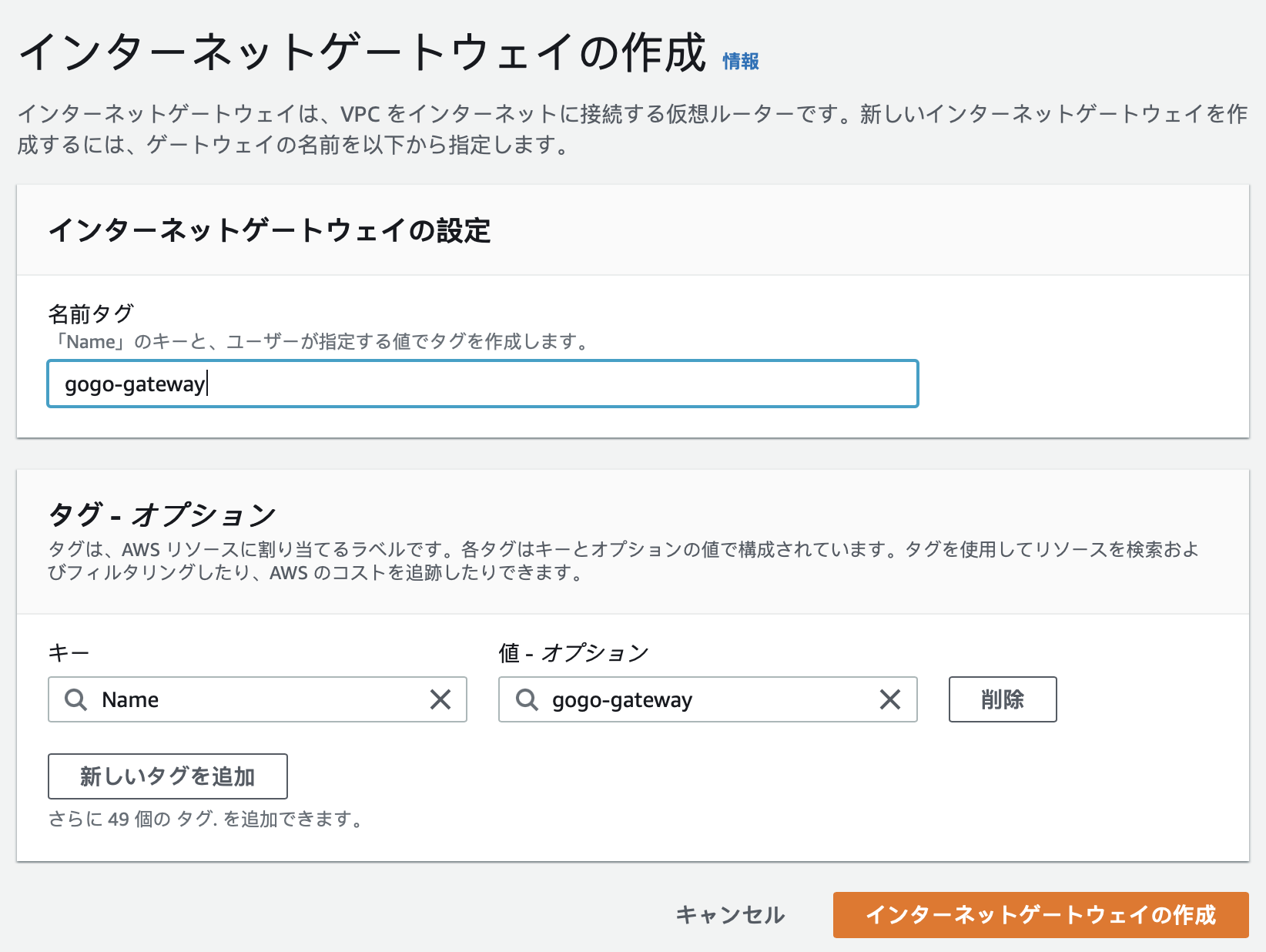Clear the gogo-gateway value using its X icon
Screen dimensions: 1266x952
(891, 699)
